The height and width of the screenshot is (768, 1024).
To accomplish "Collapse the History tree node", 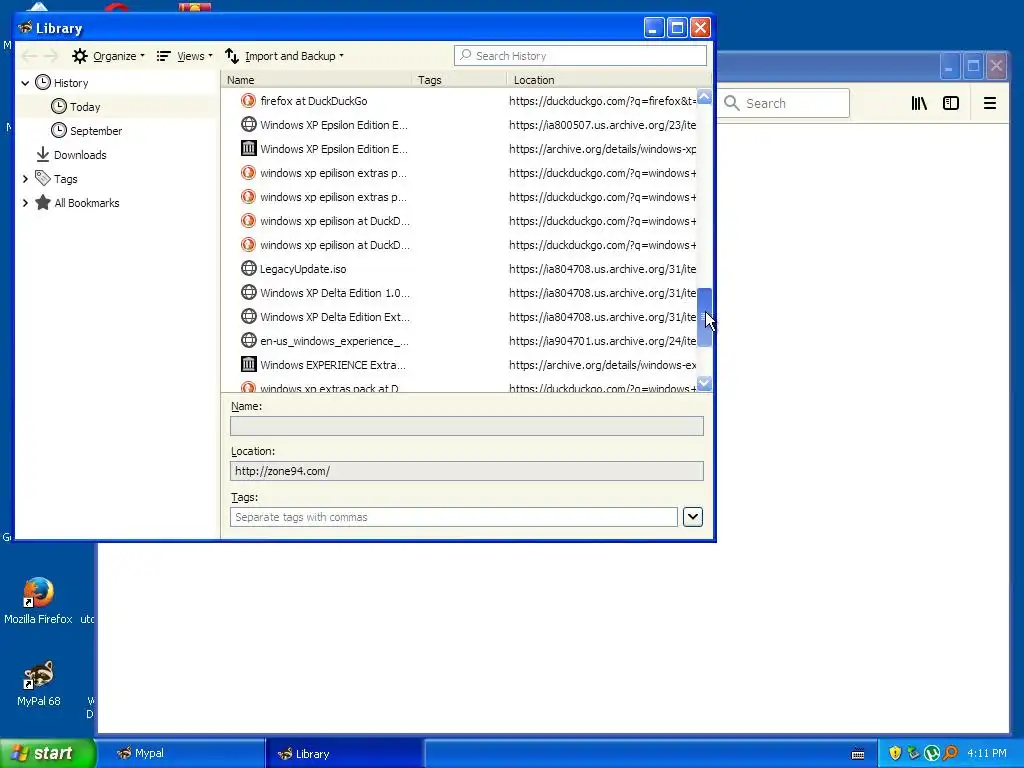I will [25, 83].
